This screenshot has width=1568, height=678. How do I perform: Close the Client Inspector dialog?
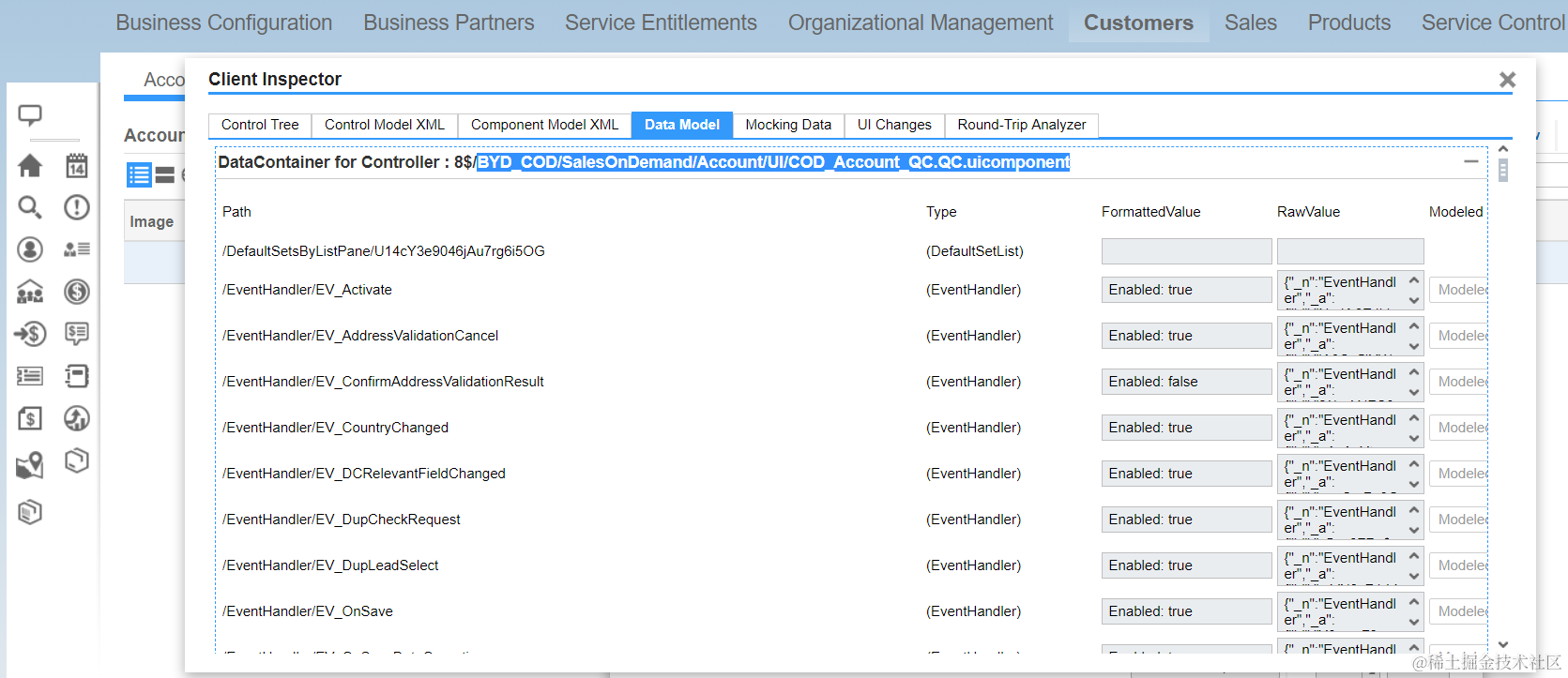[1507, 80]
